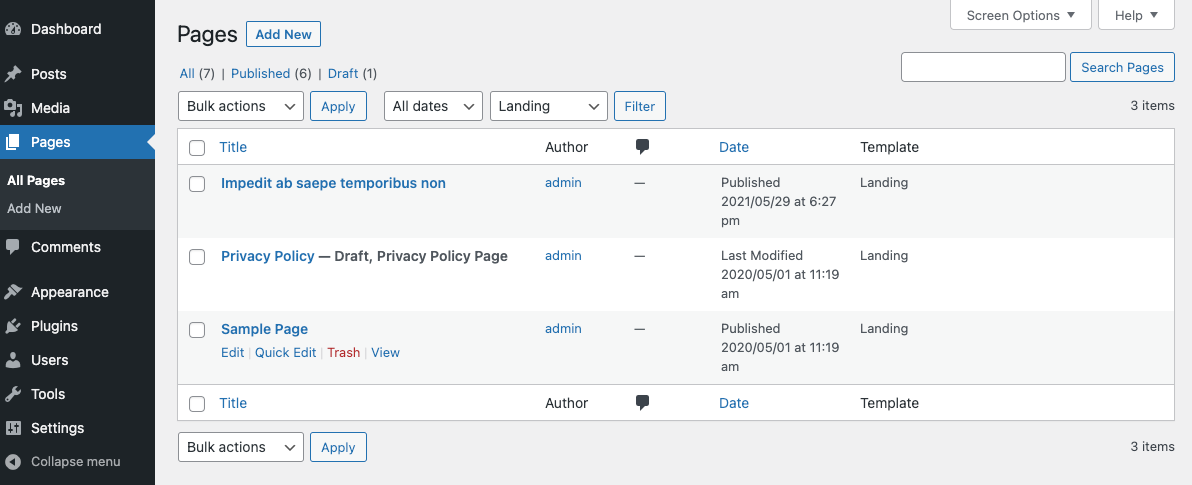1192x485 pixels.
Task: Click admin author in Privacy Policy row
Action: [563, 255]
